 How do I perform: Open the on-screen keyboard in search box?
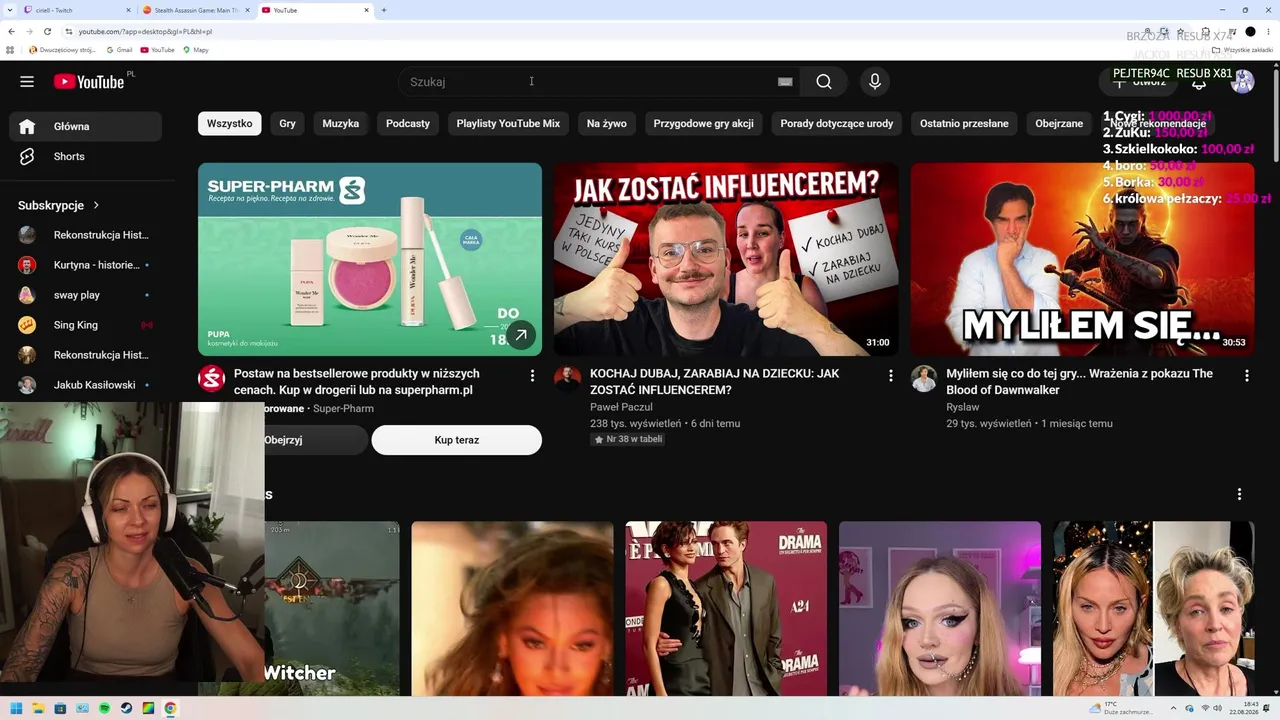pyautogui.click(x=785, y=82)
